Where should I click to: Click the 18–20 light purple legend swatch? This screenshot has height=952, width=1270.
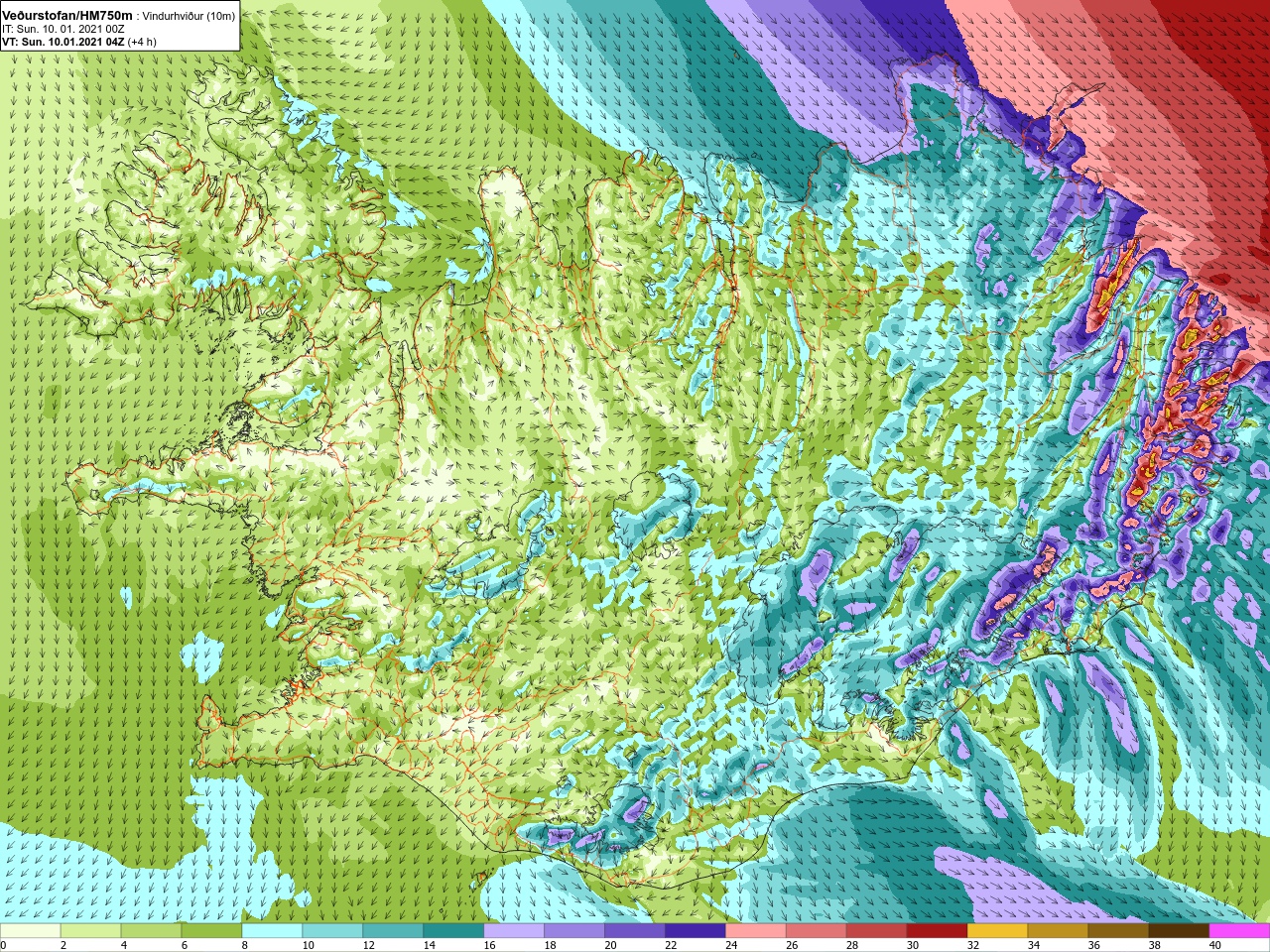574,930
